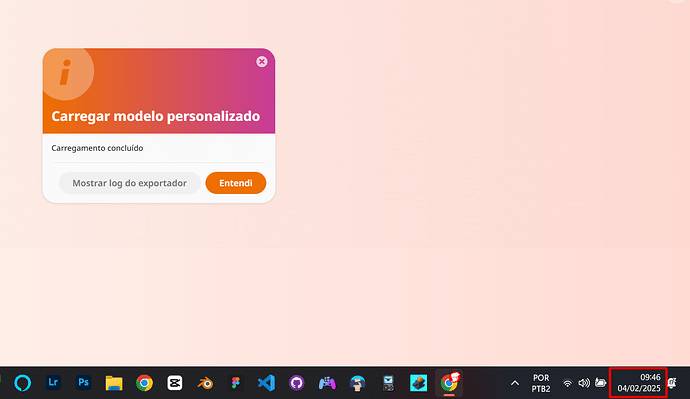
Task: Launch Blender from the taskbar
Action: point(205,383)
